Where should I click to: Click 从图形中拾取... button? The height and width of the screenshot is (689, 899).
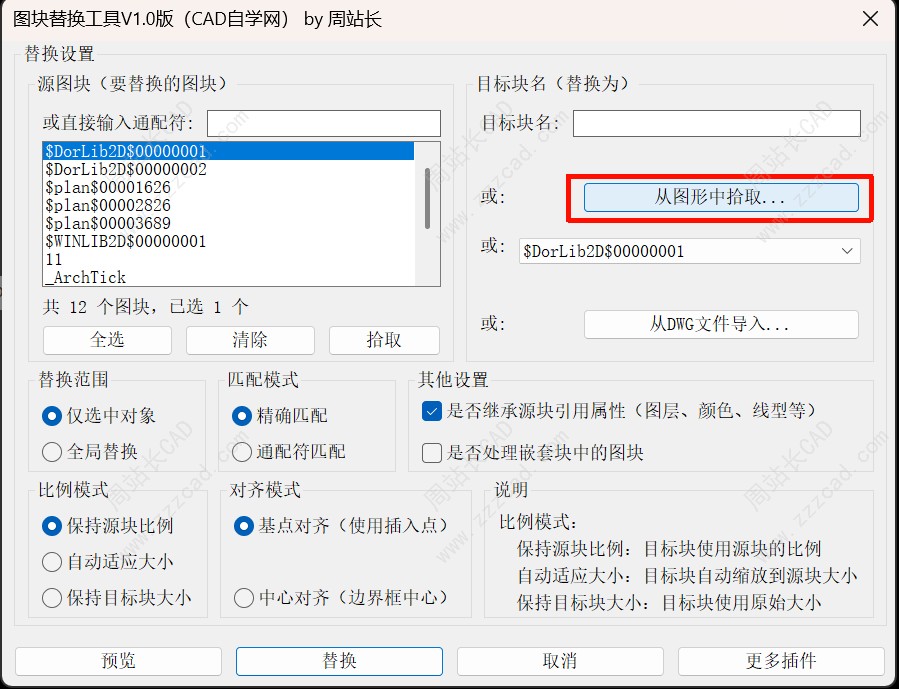(x=721, y=197)
